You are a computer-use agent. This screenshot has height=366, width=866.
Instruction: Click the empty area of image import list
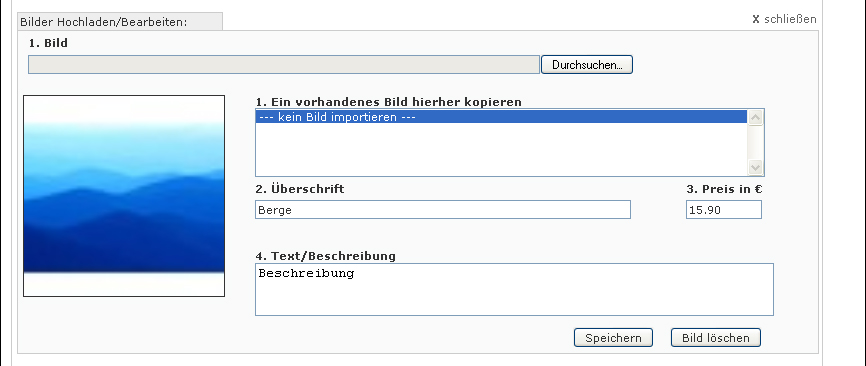tap(501, 149)
